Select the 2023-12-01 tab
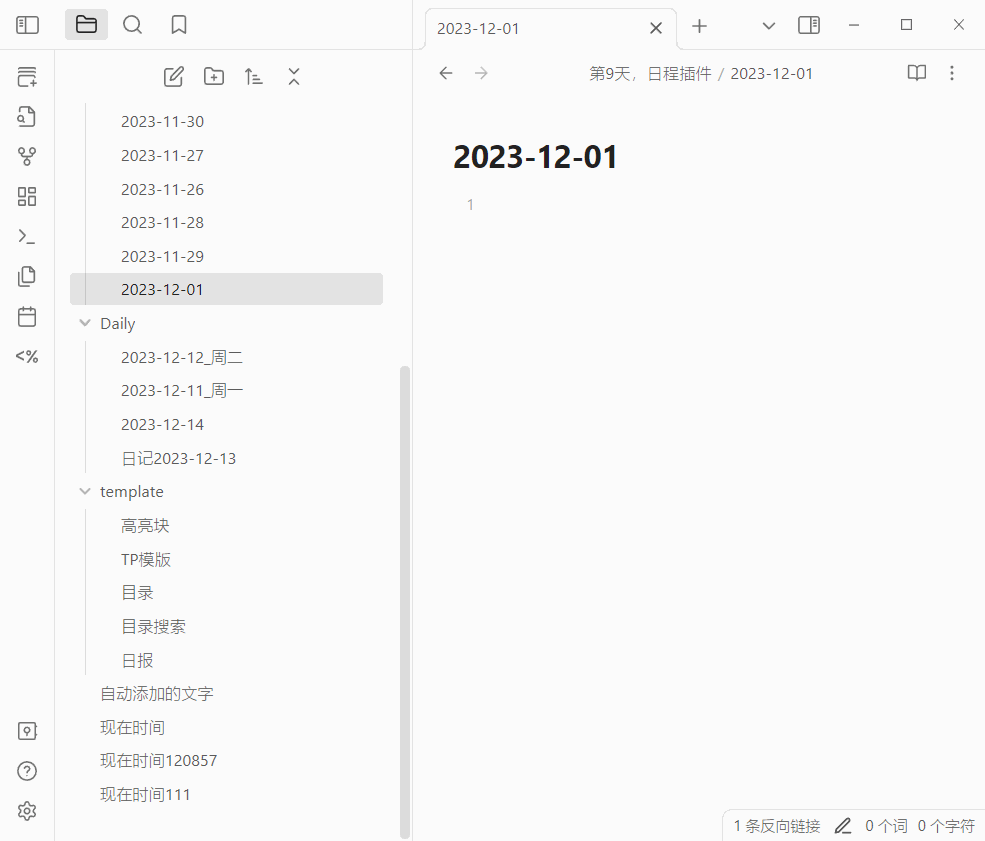The width and height of the screenshot is (985, 841). (x=550, y=28)
